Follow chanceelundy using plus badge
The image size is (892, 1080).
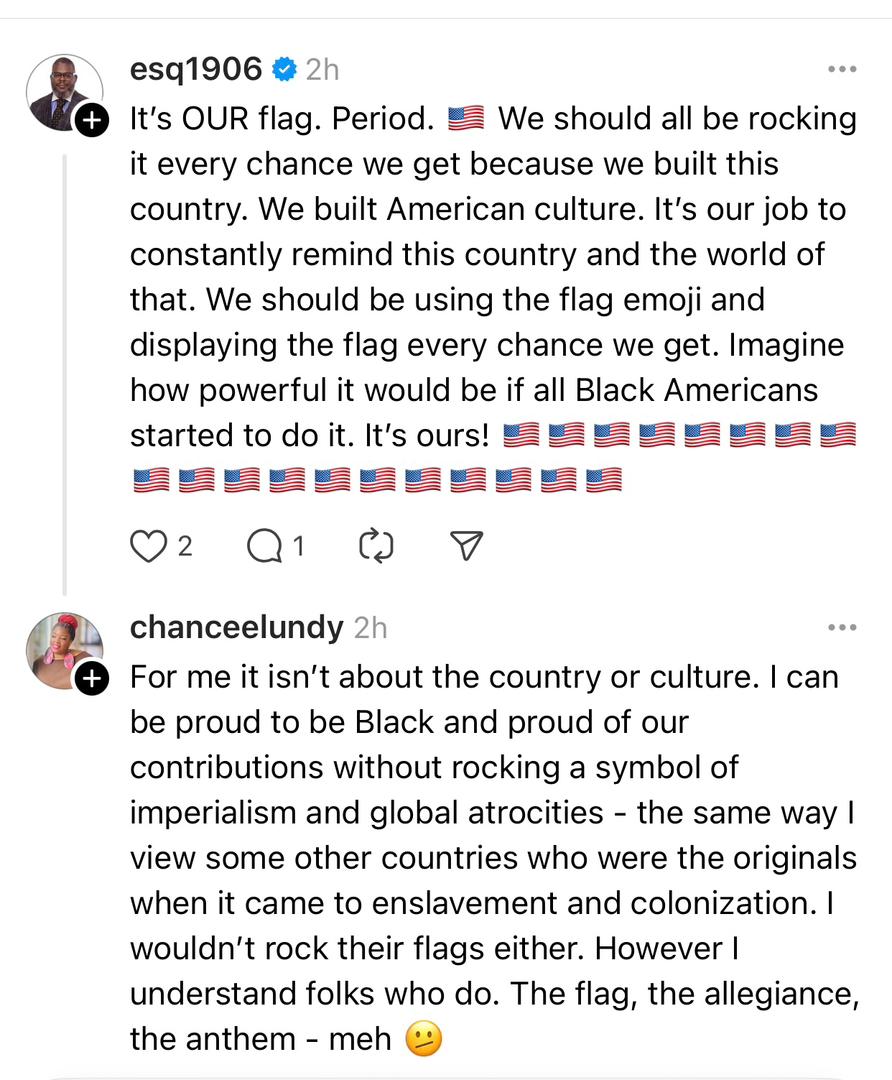91,679
